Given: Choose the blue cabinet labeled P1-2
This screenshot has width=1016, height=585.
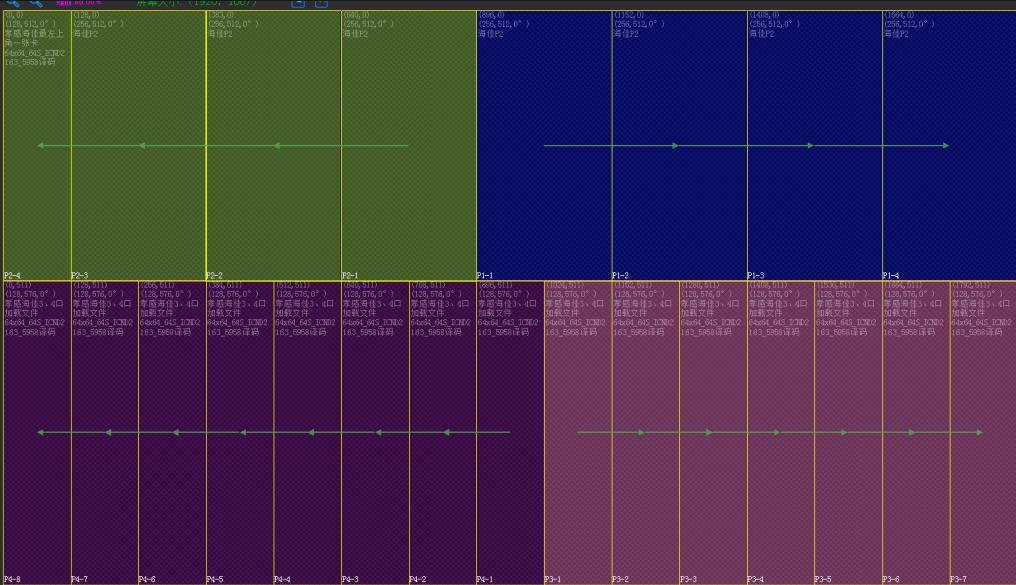Looking at the screenshot, I should coord(679,200).
